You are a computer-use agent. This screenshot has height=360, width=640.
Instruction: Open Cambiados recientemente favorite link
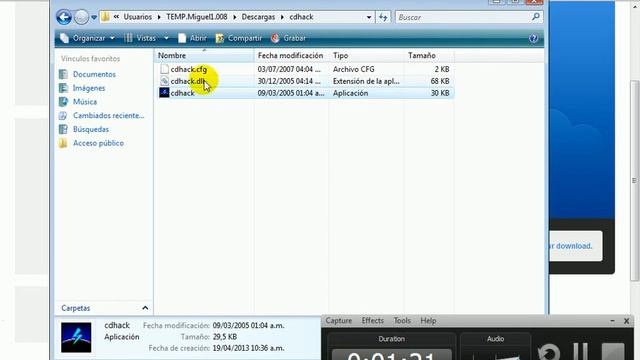tap(109, 116)
